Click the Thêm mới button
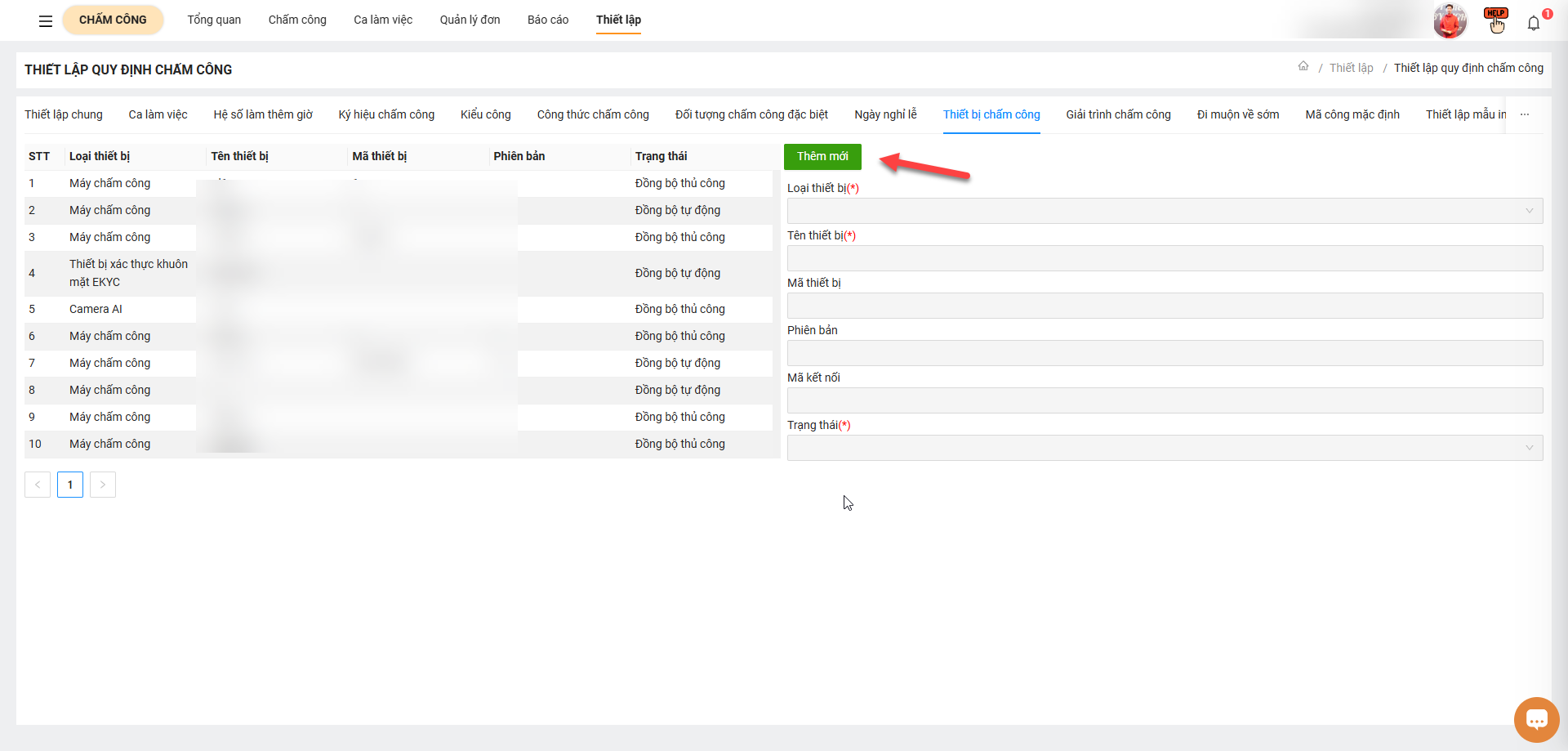 point(822,157)
